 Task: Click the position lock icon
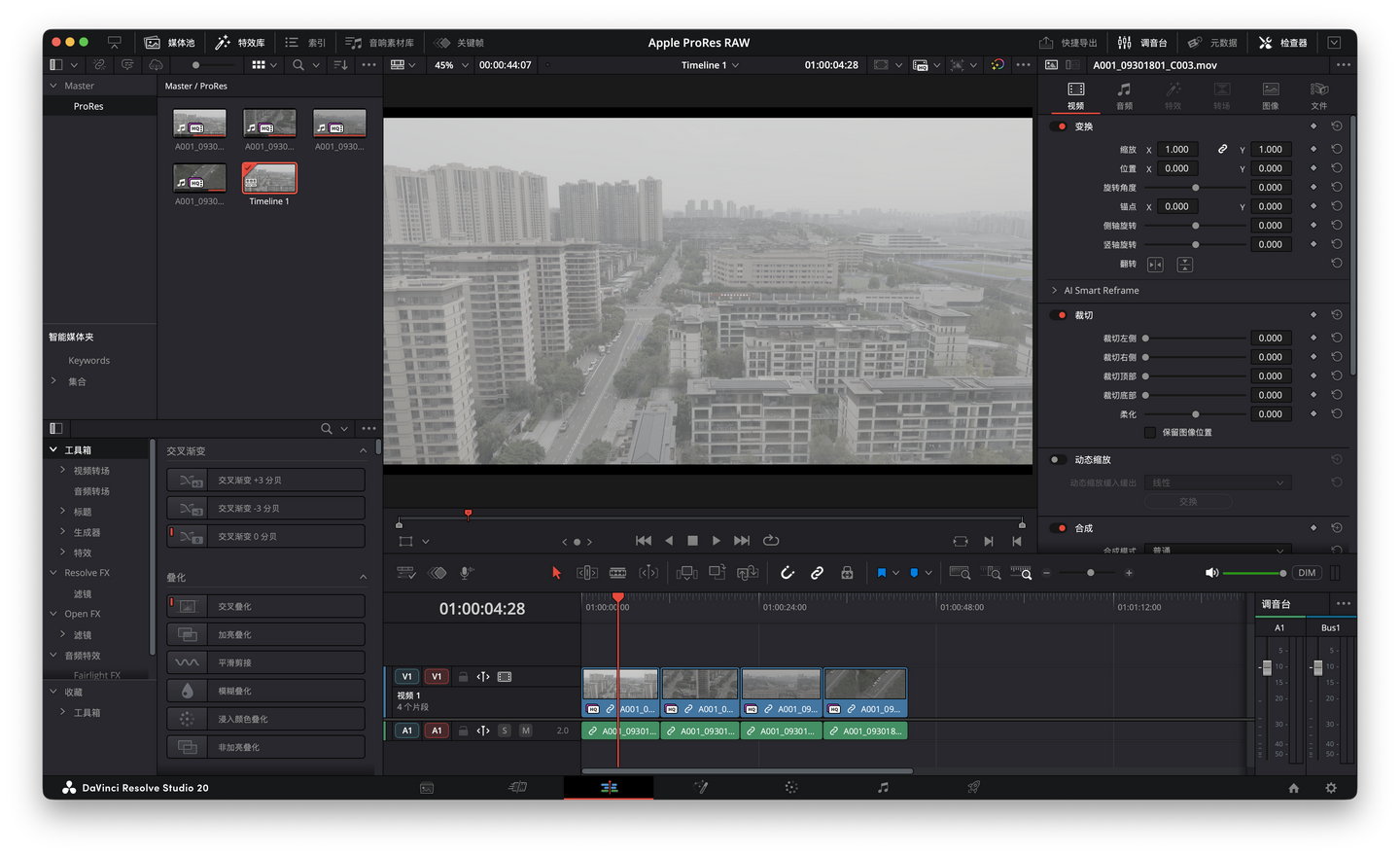pyautogui.click(x=847, y=573)
